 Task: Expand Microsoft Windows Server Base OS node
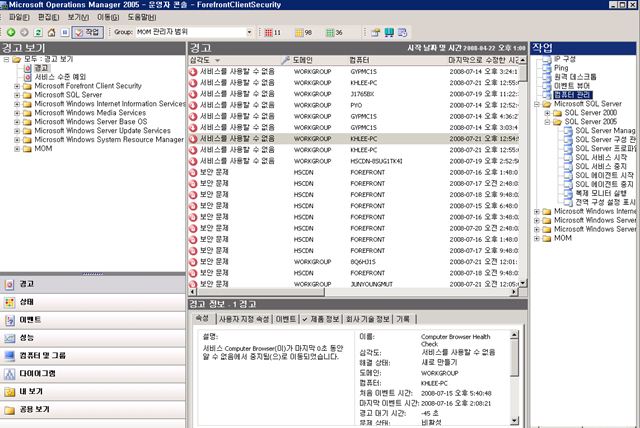tap(17, 122)
